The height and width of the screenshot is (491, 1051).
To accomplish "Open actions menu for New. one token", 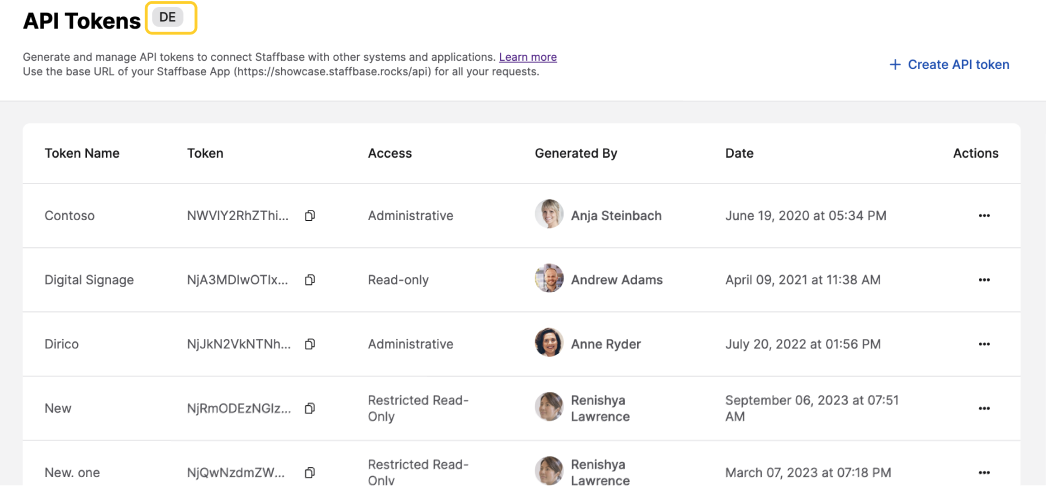I will (x=984, y=472).
